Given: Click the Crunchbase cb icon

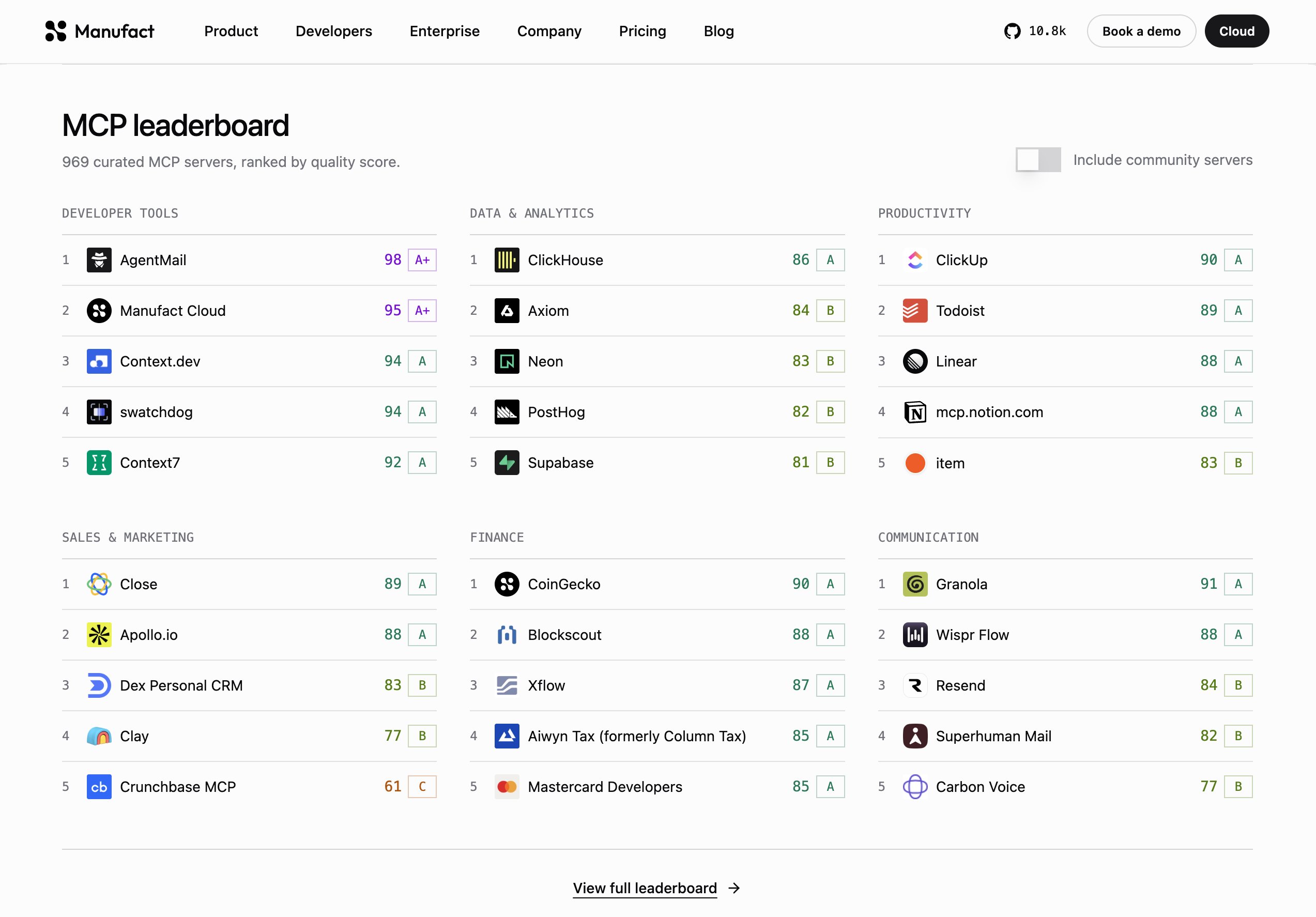Looking at the screenshot, I should click(99, 786).
